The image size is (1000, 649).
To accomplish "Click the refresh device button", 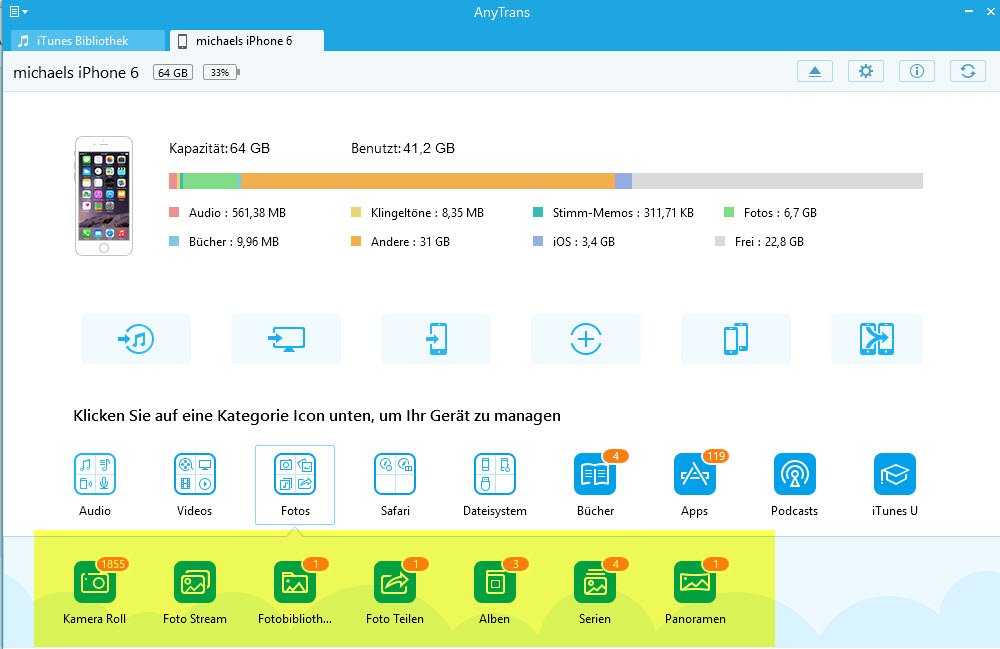I will 967,72.
